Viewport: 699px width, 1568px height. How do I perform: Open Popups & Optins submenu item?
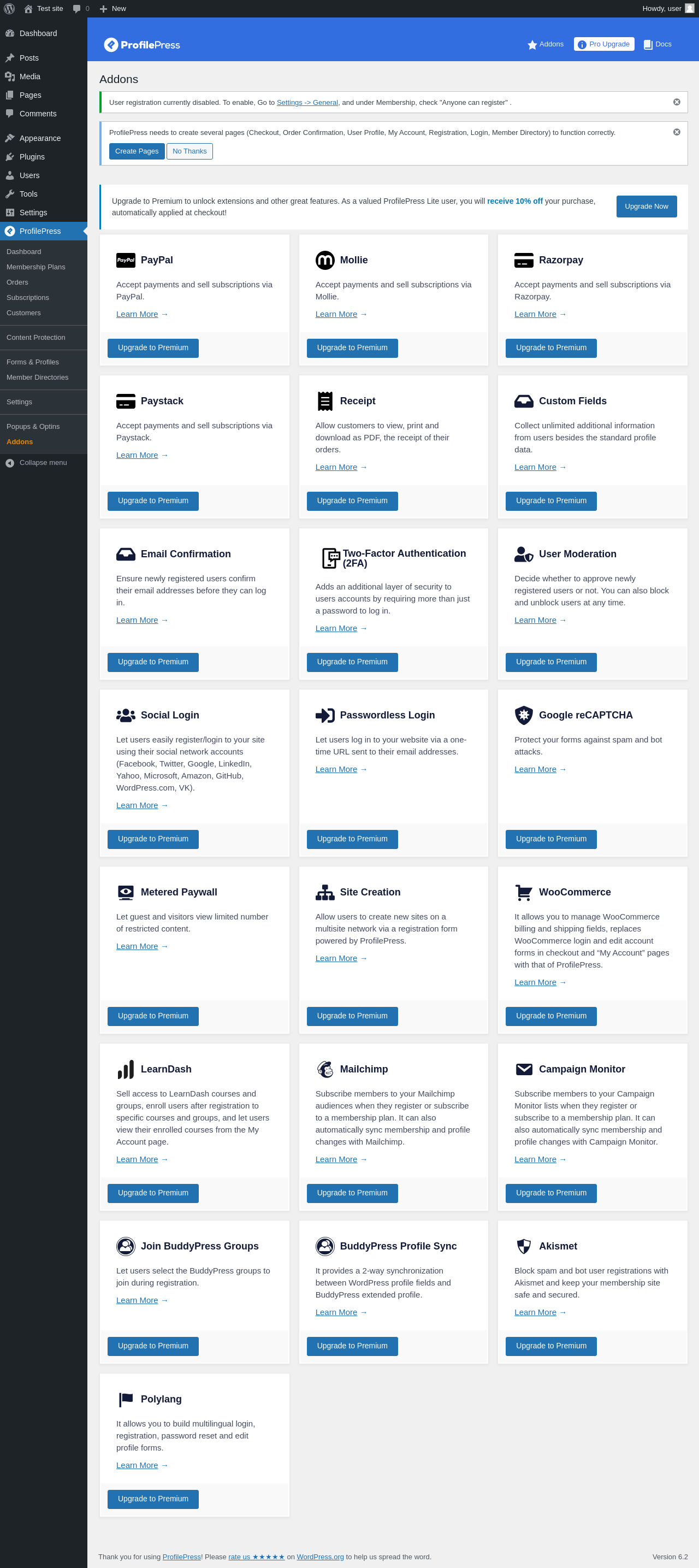[x=33, y=427]
